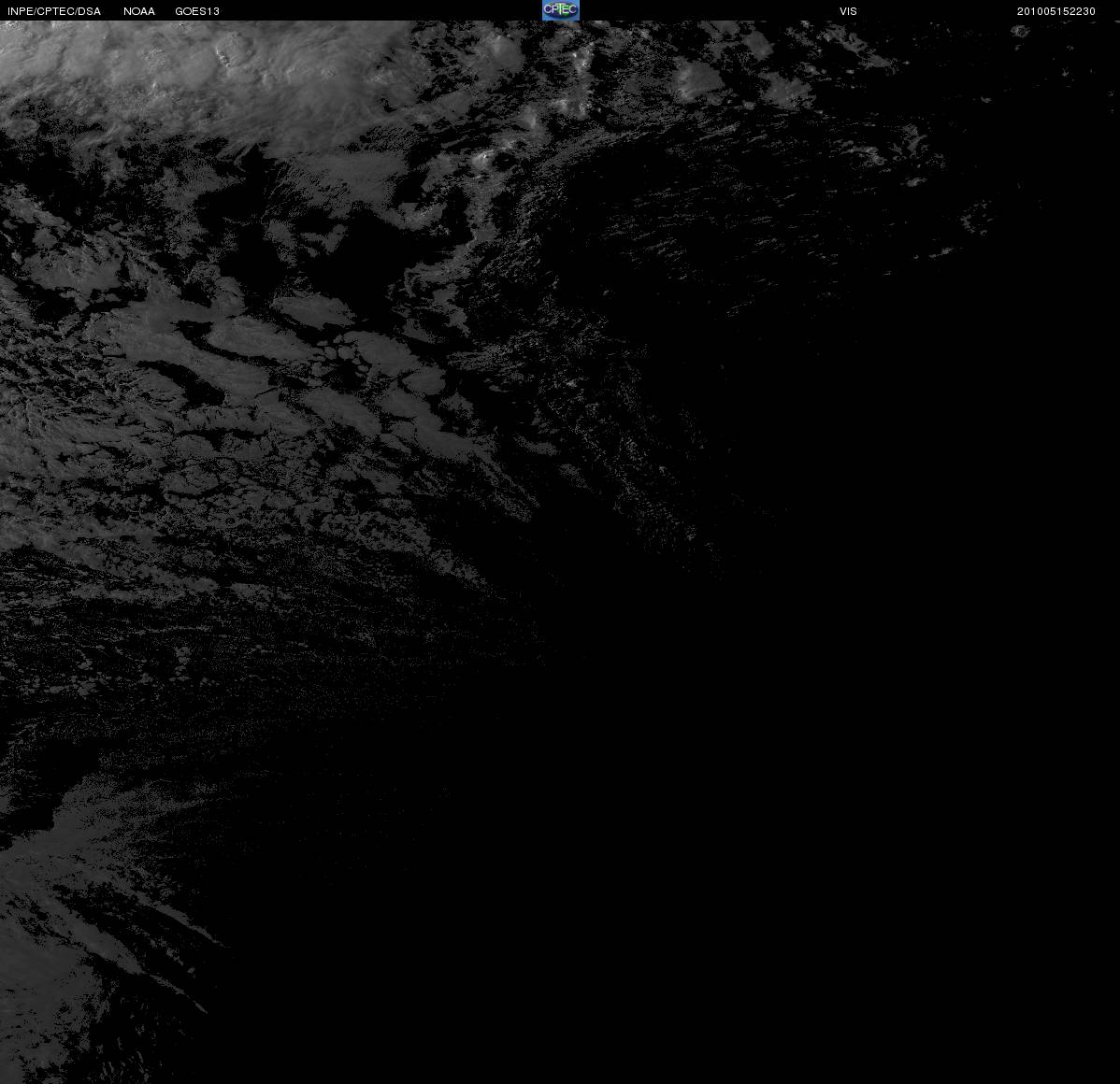This screenshot has width=1120, height=1084.
Task: Click the INPE/CPTEC/DSA header text
Action: (54, 11)
